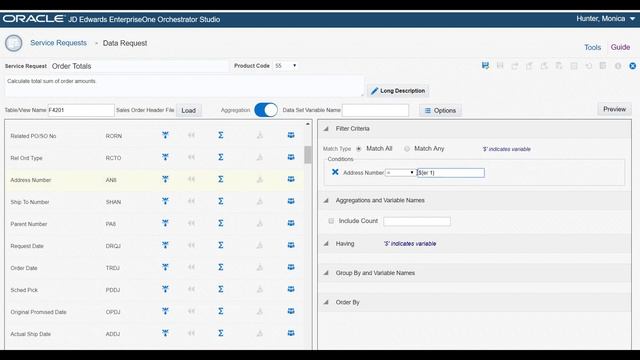
Task: Click the "Original Promised Date" field label
Action: 38,312
